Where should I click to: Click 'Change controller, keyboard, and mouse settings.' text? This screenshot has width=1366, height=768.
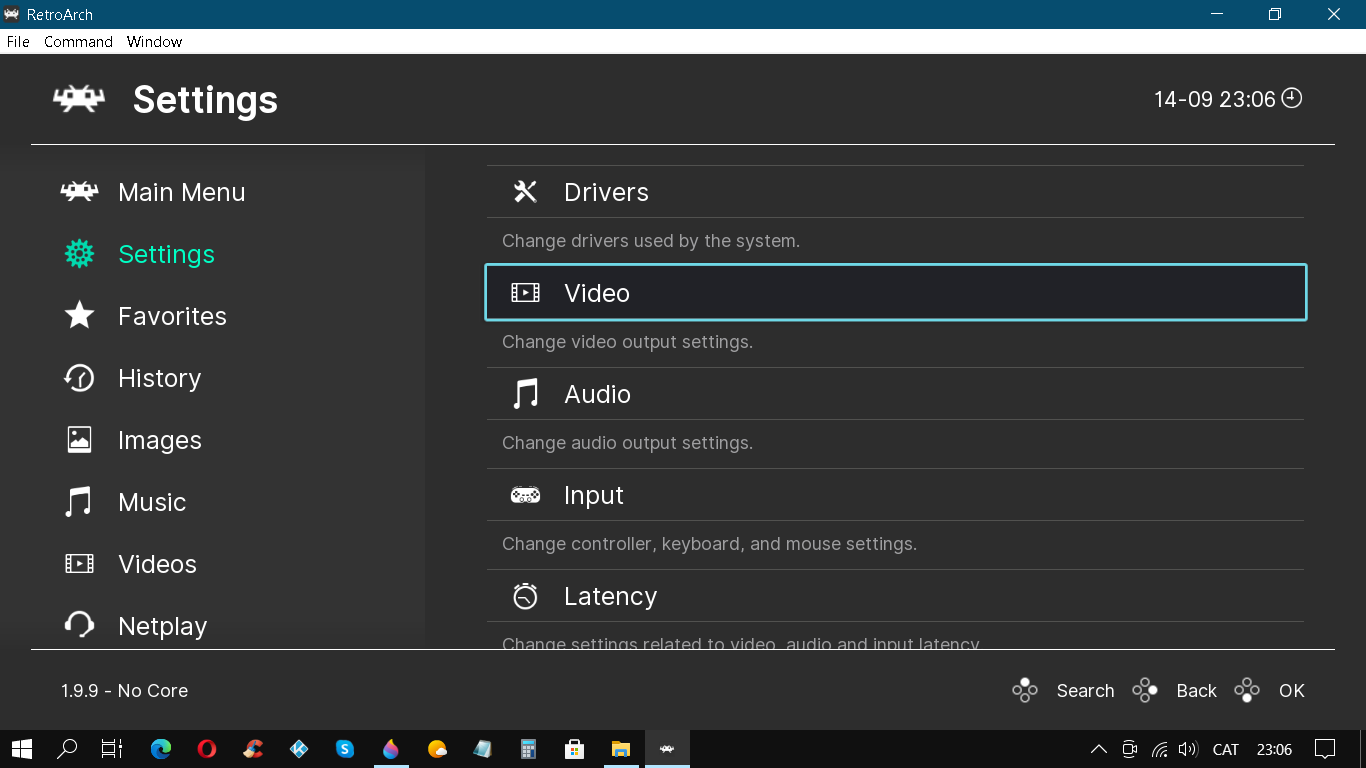pos(709,544)
